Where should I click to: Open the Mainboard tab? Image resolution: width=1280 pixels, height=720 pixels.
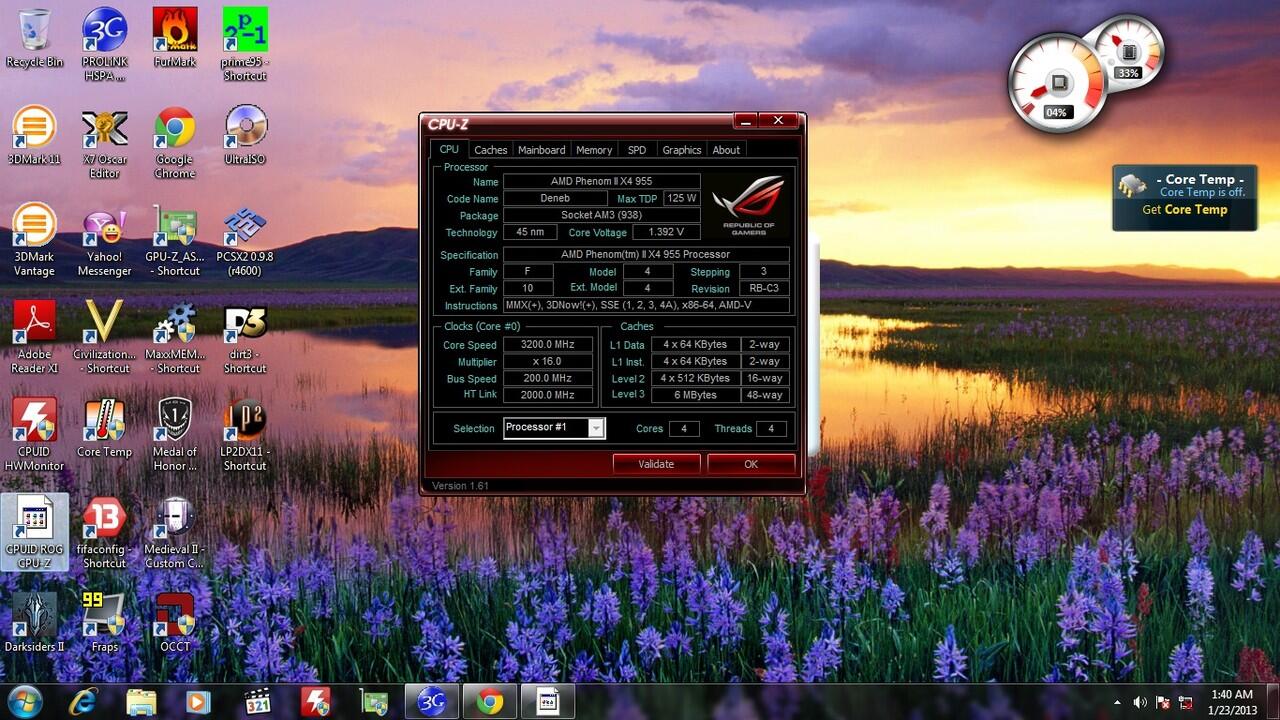(541, 150)
